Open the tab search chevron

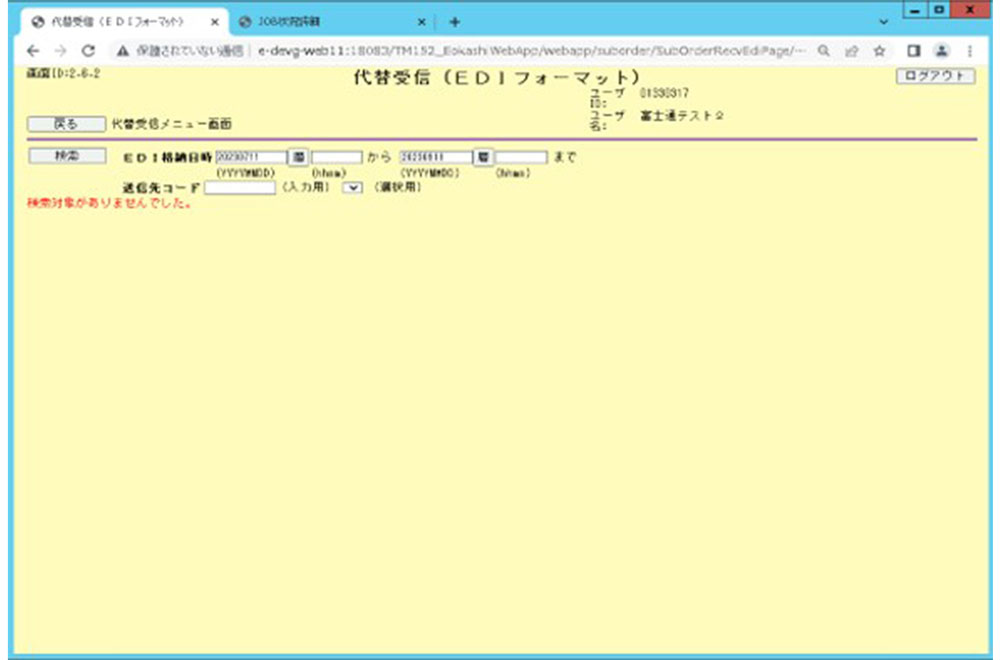[x=883, y=21]
